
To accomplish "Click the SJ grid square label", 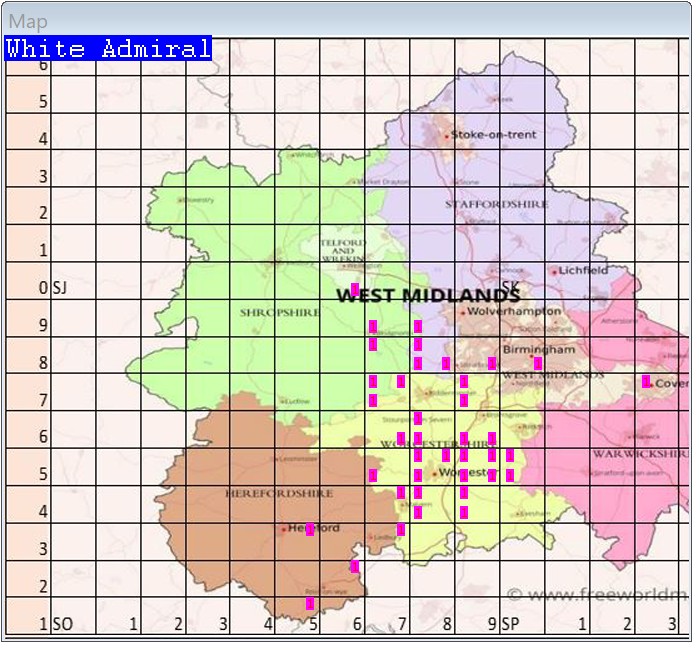I will coord(61,288).
